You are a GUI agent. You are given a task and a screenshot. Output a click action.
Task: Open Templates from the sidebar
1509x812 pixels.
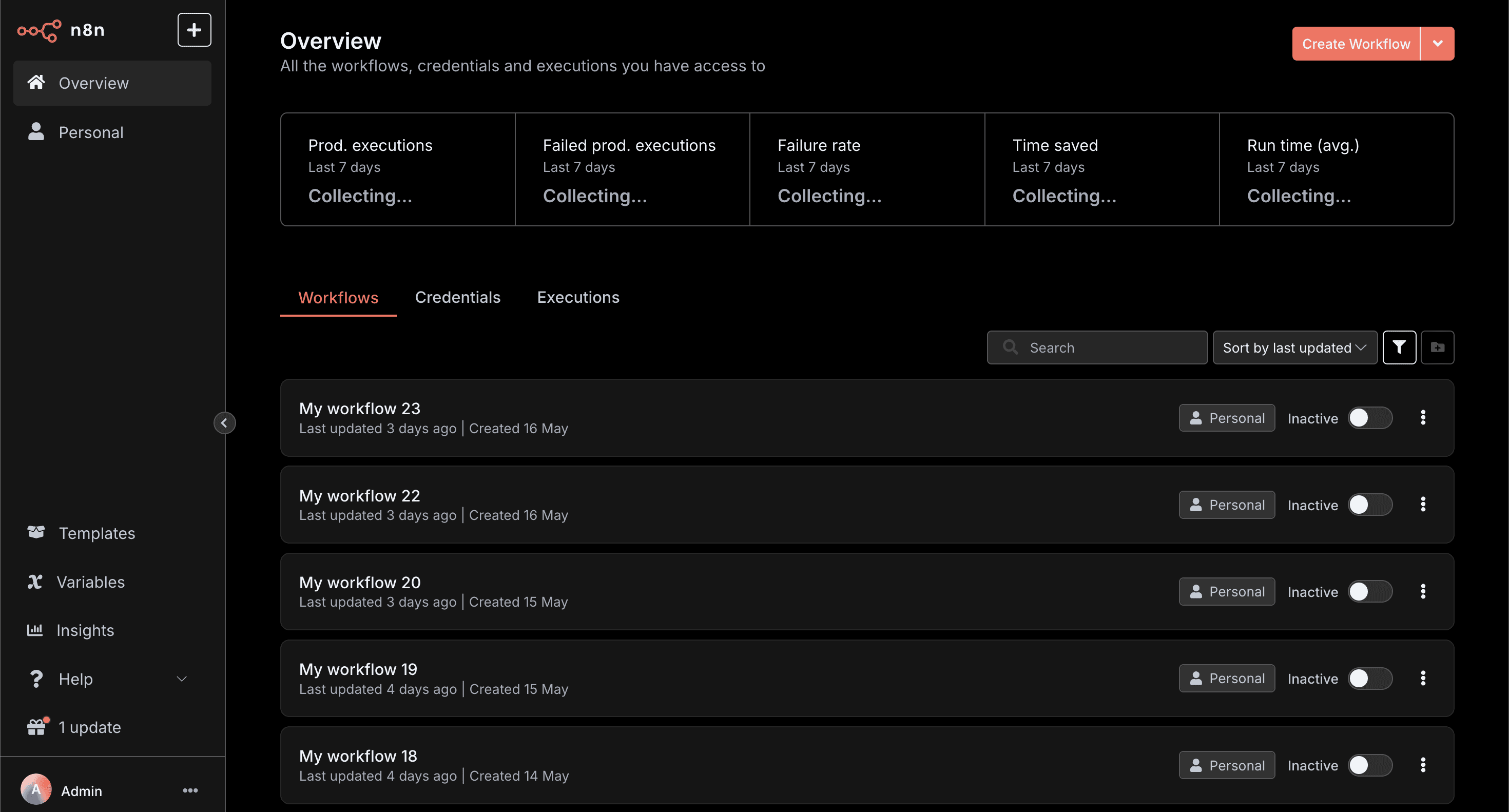[x=96, y=533]
